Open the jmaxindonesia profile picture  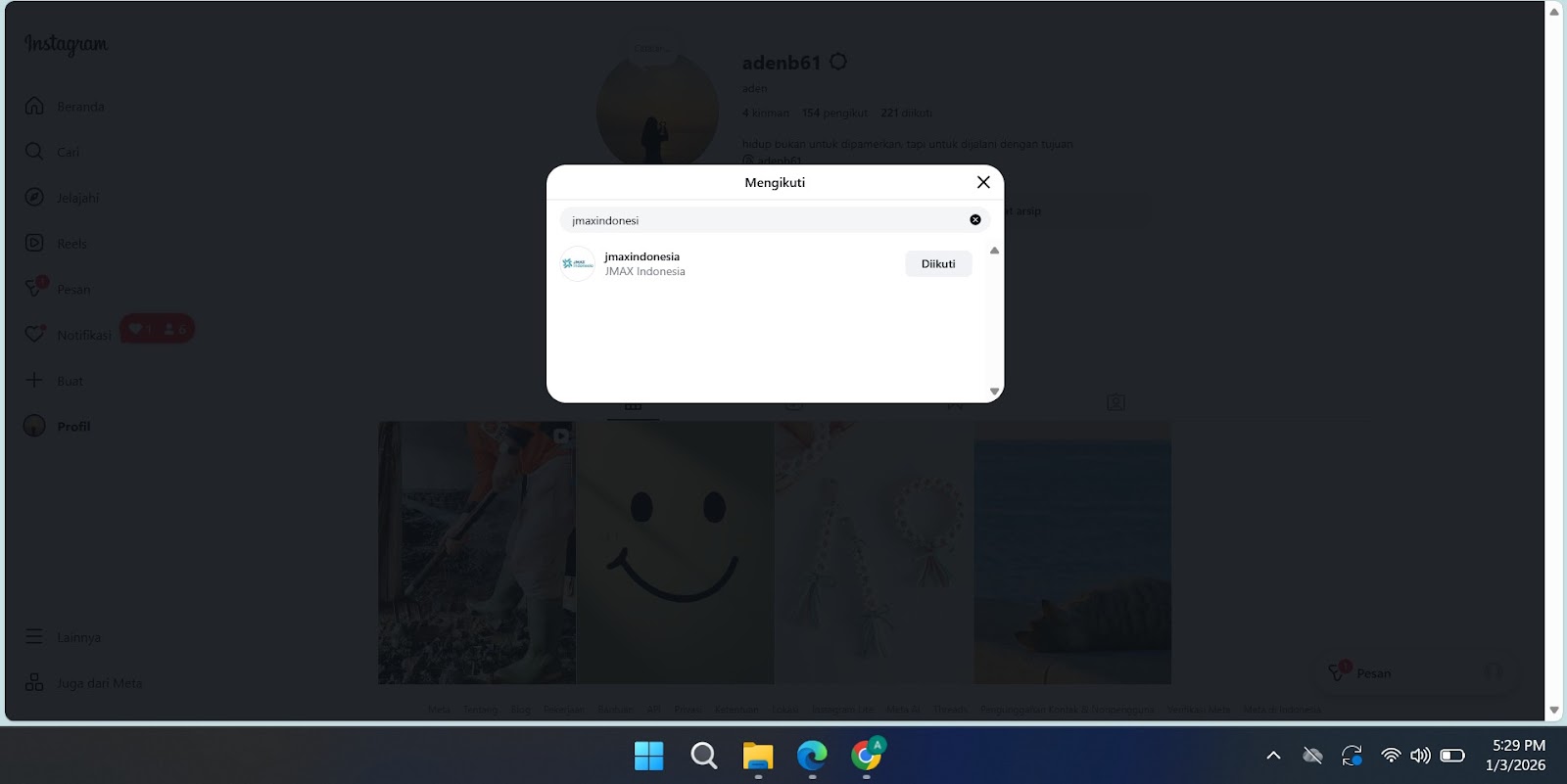click(578, 264)
